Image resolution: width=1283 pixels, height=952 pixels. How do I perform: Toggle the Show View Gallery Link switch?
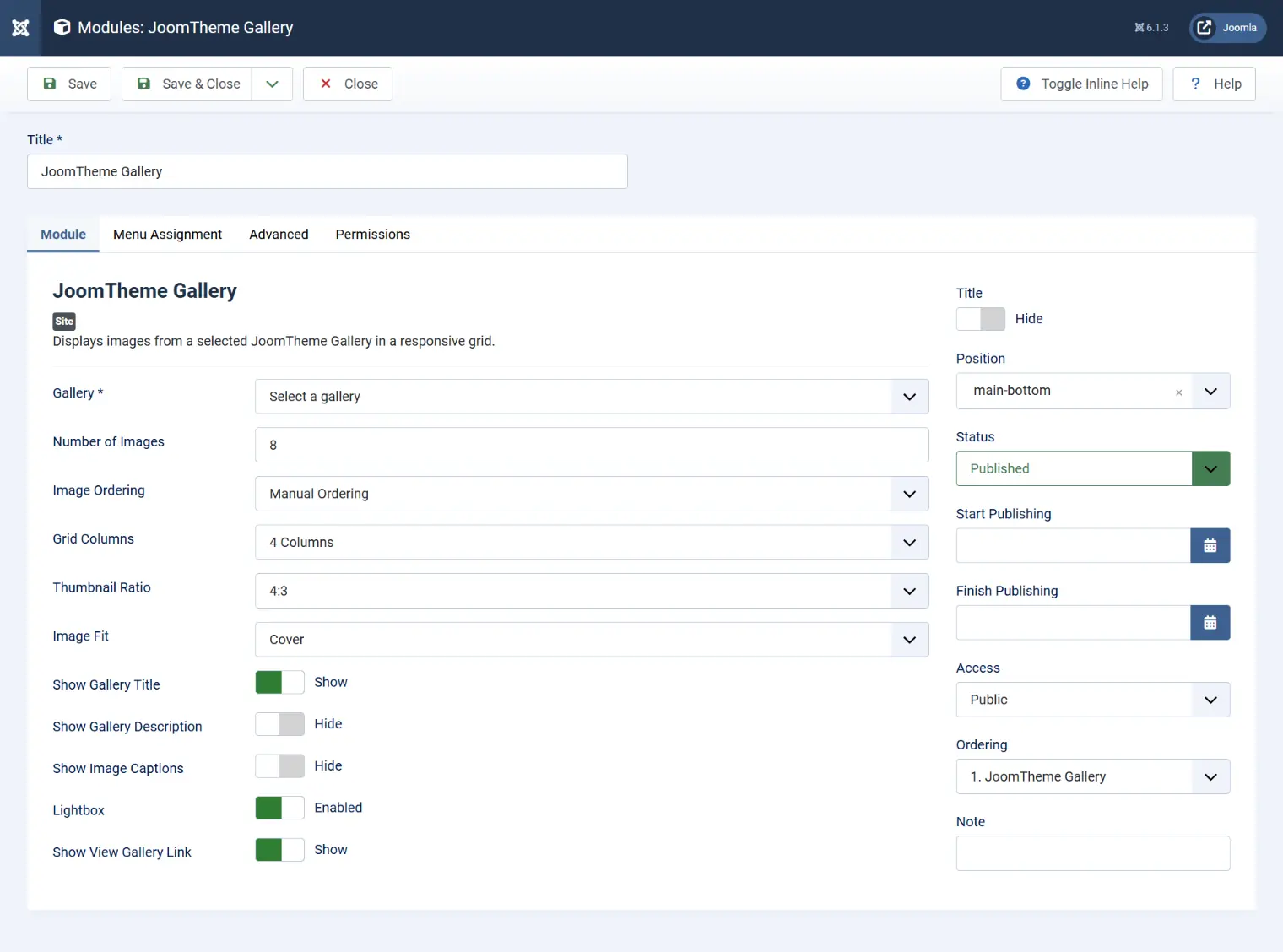[279, 850]
